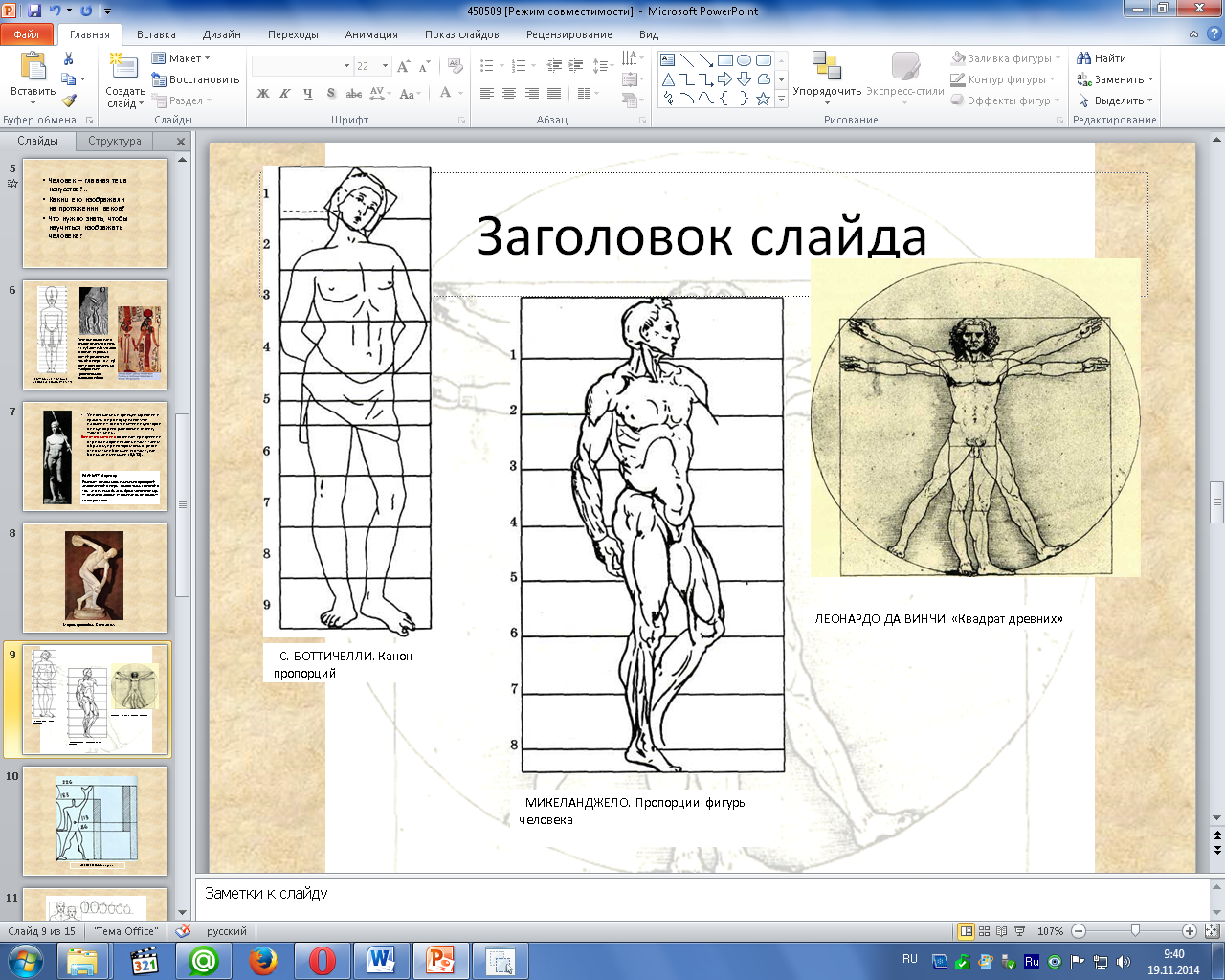Open the Дизайн ribbon tab
This screenshot has height=980, width=1225.
coord(222,34)
